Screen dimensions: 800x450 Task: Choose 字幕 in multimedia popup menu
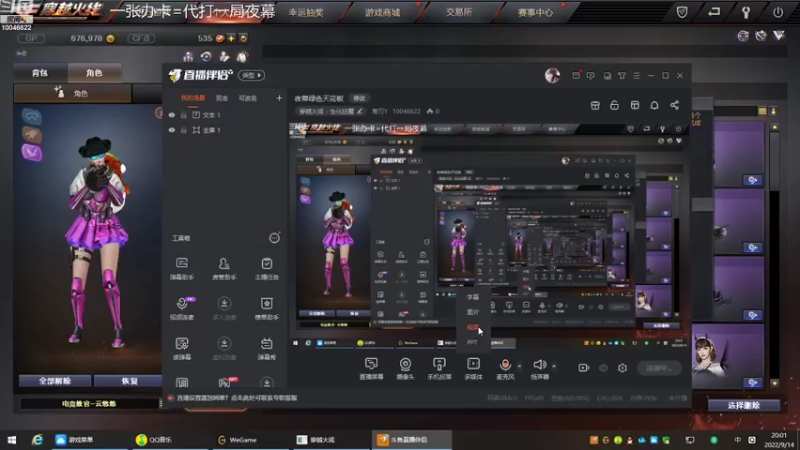[472, 296]
